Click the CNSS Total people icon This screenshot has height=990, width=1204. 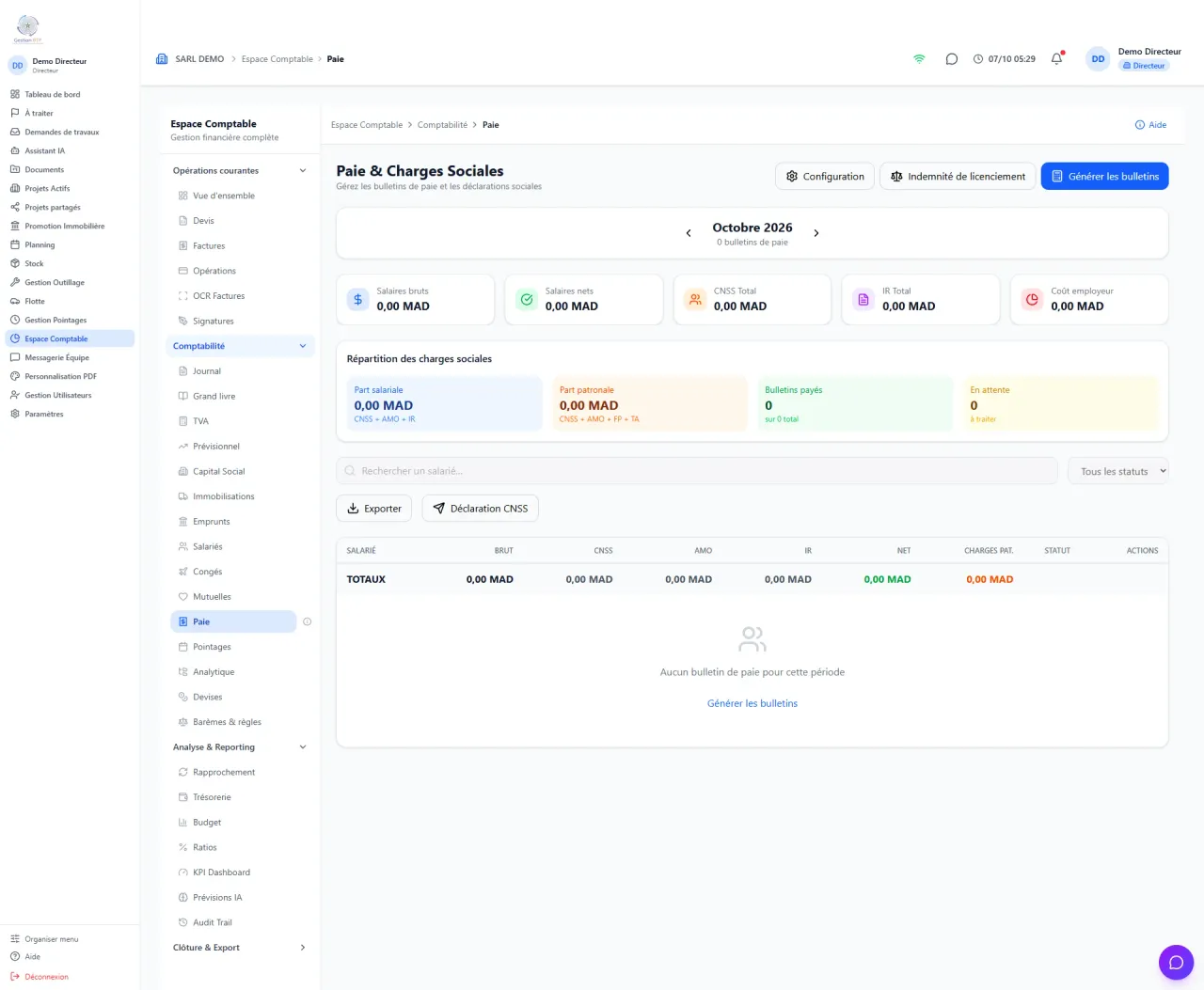click(695, 299)
